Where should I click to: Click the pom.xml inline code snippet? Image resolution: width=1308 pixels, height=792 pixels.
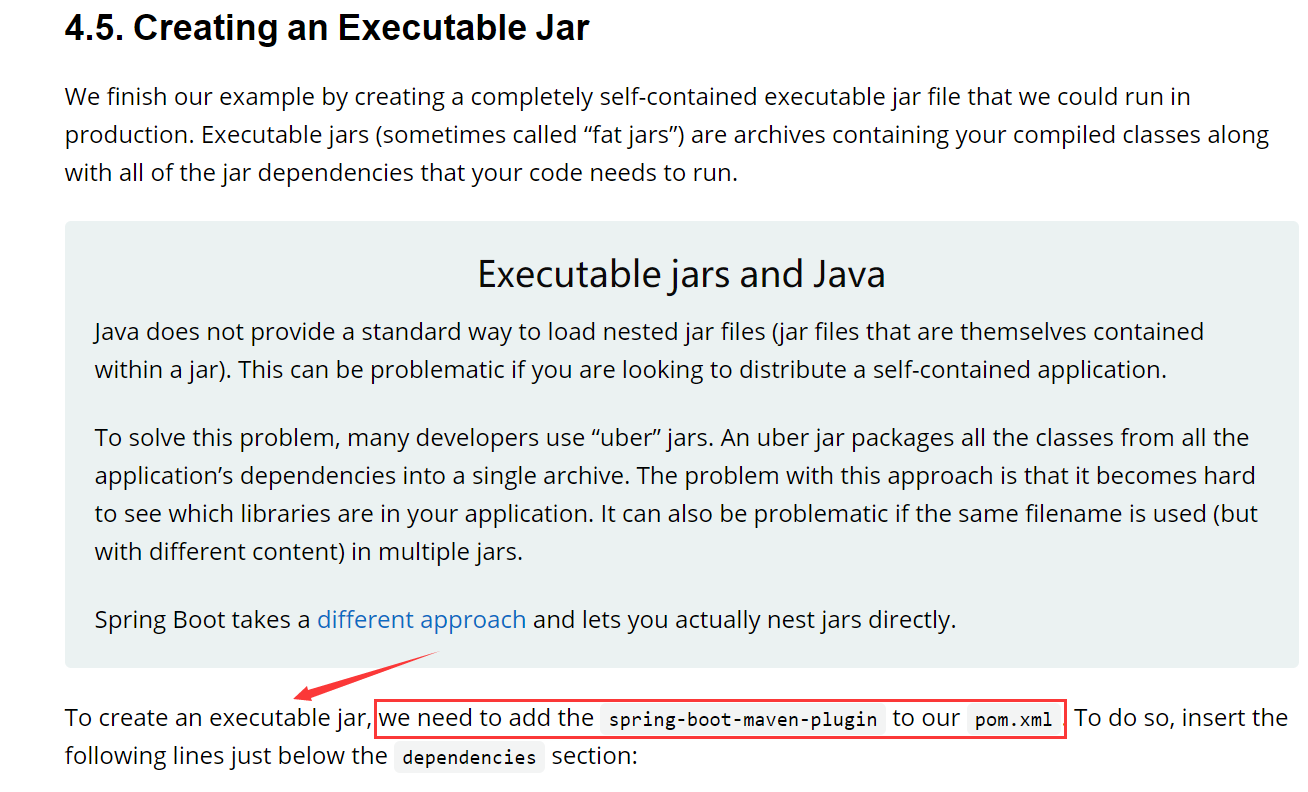(1013, 719)
